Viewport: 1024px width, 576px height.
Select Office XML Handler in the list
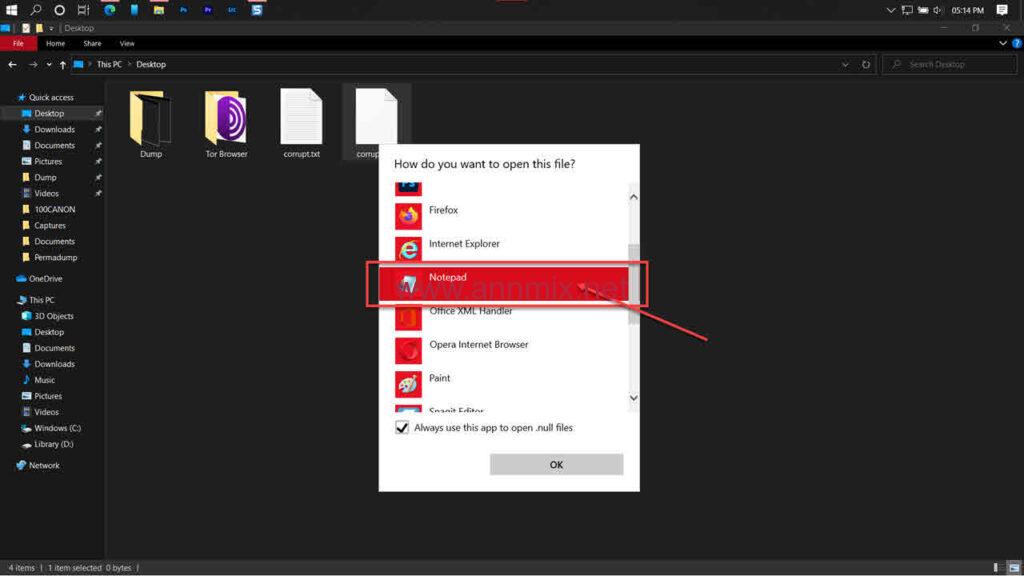tap(470, 312)
